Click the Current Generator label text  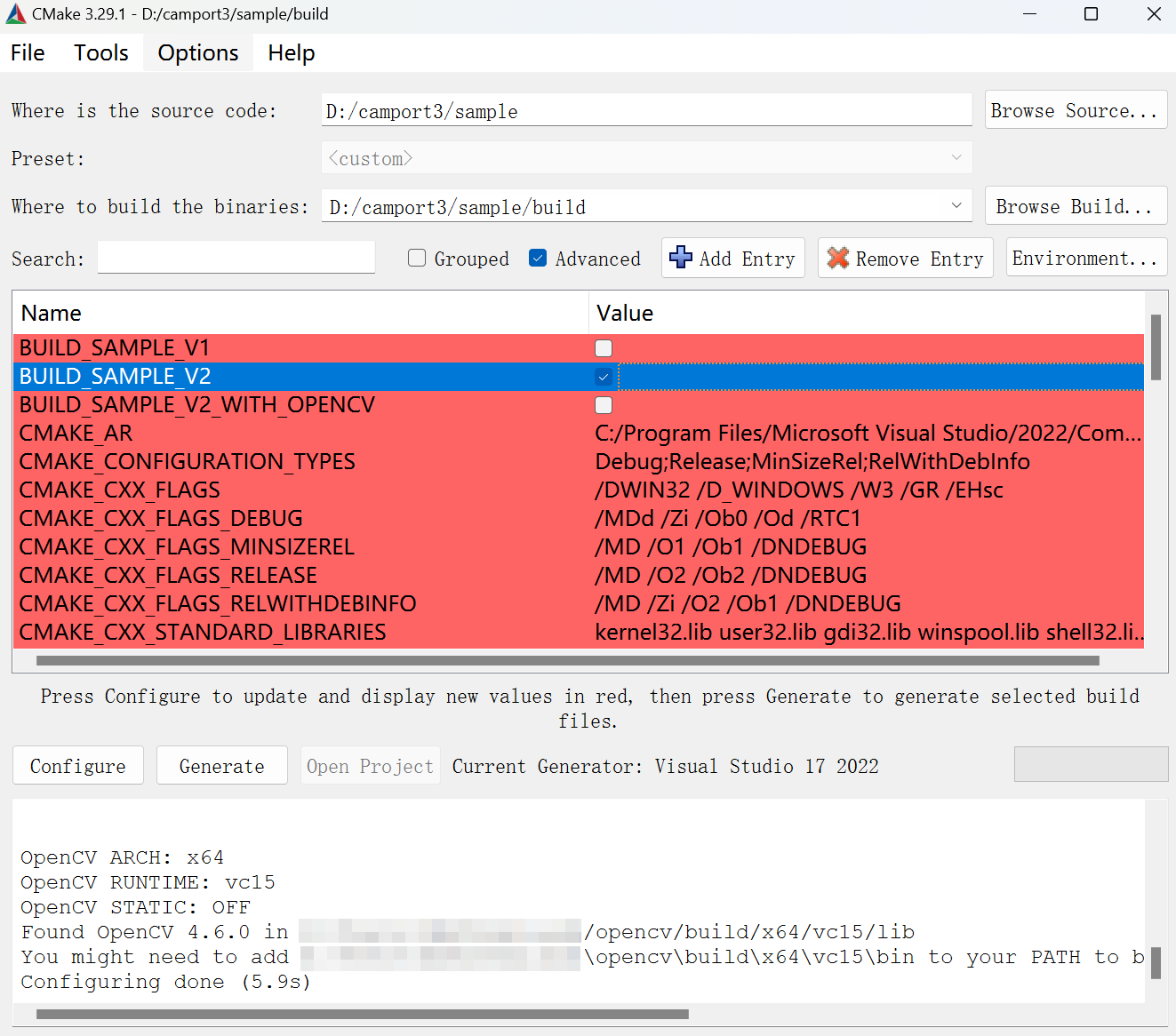click(x=666, y=766)
